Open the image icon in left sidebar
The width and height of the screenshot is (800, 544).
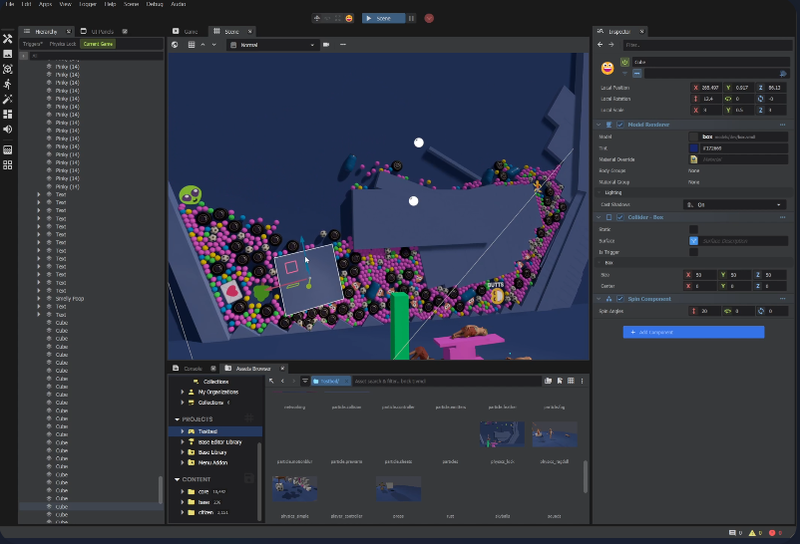tap(8, 54)
